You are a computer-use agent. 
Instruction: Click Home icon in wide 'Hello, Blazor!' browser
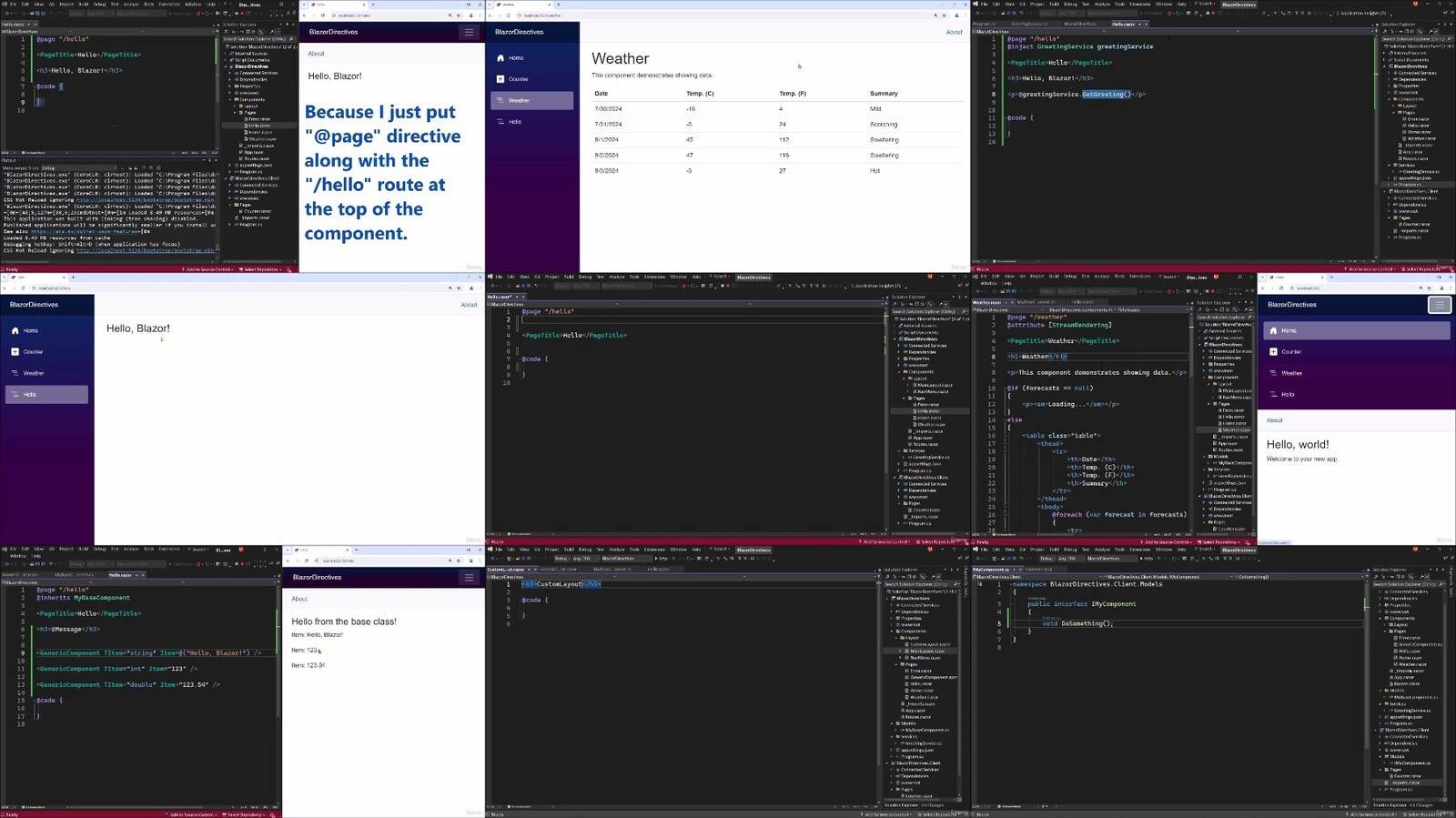pyautogui.click(x=15, y=330)
